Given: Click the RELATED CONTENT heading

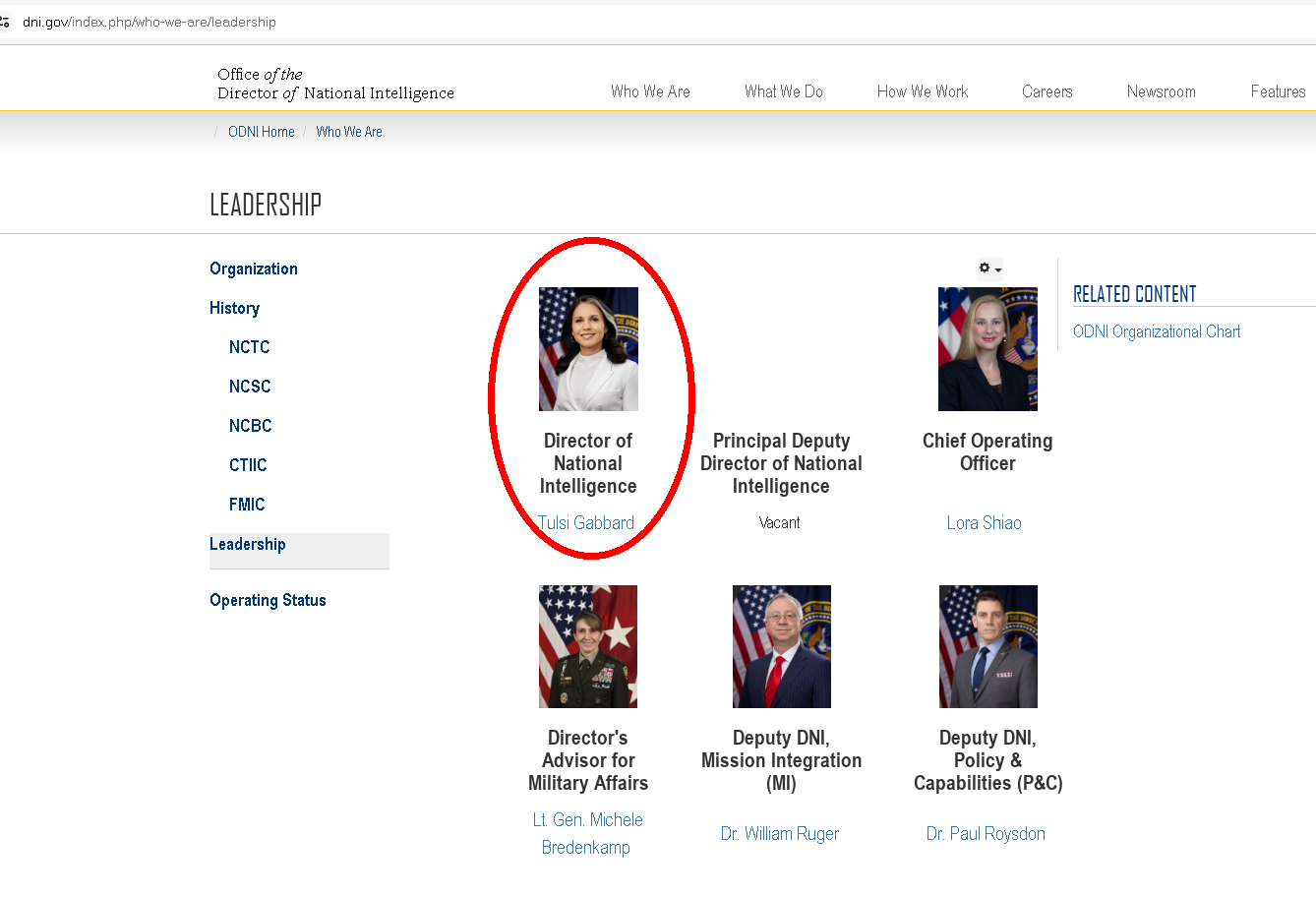Looking at the screenshot, I should [x=1135, y=294].
